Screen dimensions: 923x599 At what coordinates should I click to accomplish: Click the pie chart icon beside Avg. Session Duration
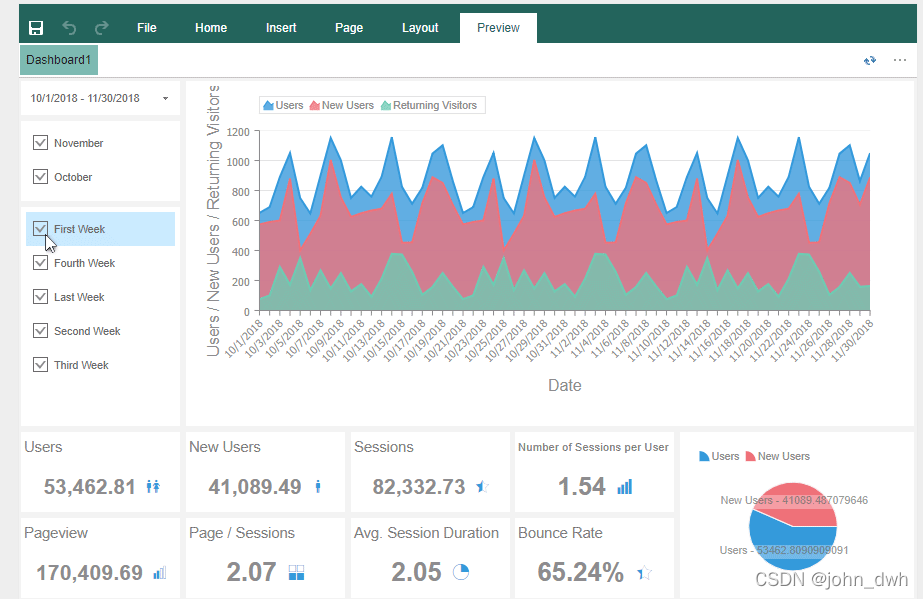459,573
